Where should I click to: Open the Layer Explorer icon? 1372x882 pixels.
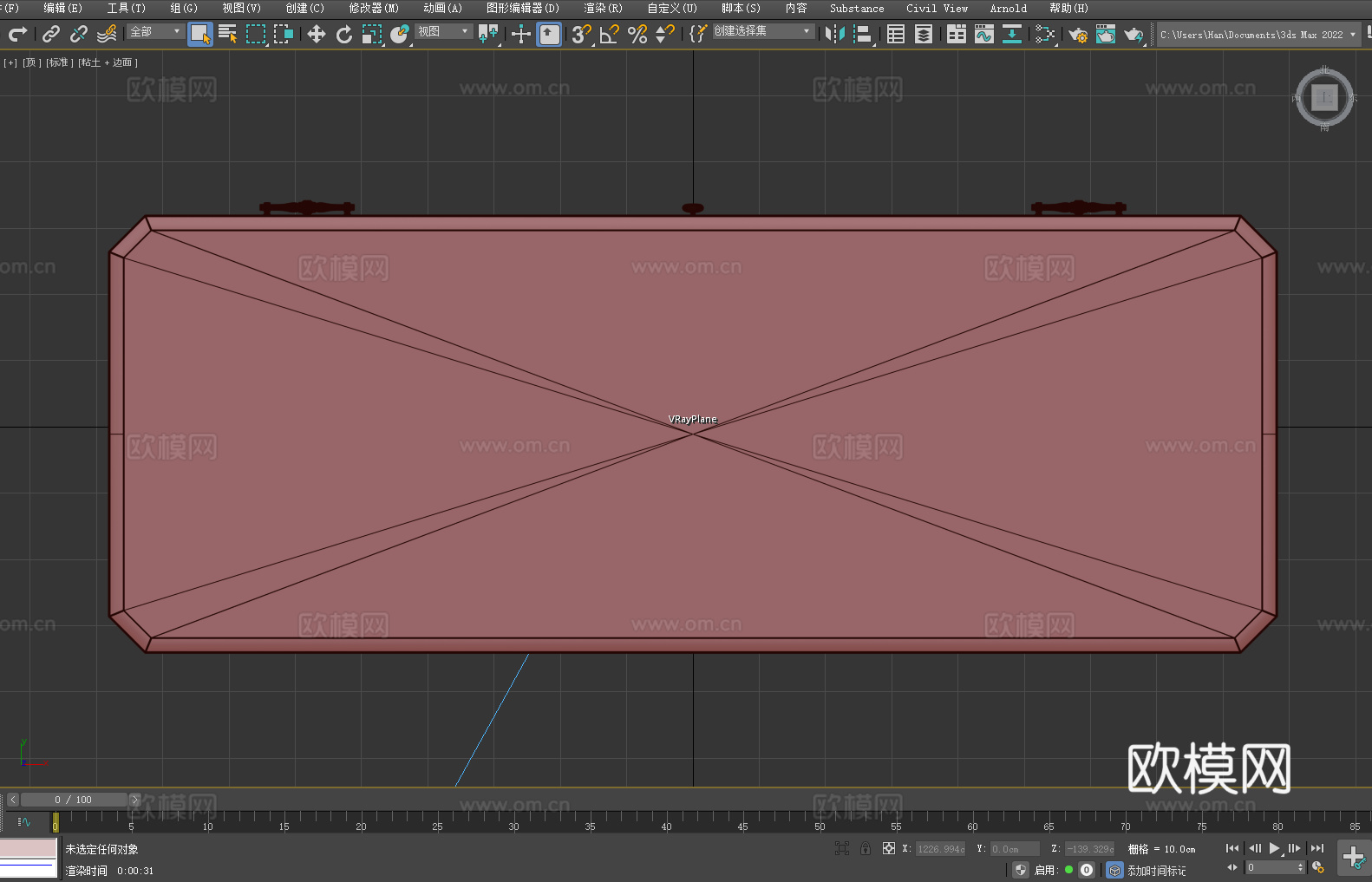tap(924, 34)
